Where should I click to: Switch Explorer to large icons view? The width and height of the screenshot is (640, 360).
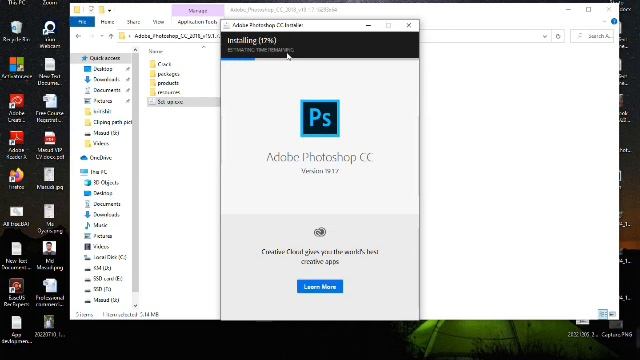(x=612, y=314)
